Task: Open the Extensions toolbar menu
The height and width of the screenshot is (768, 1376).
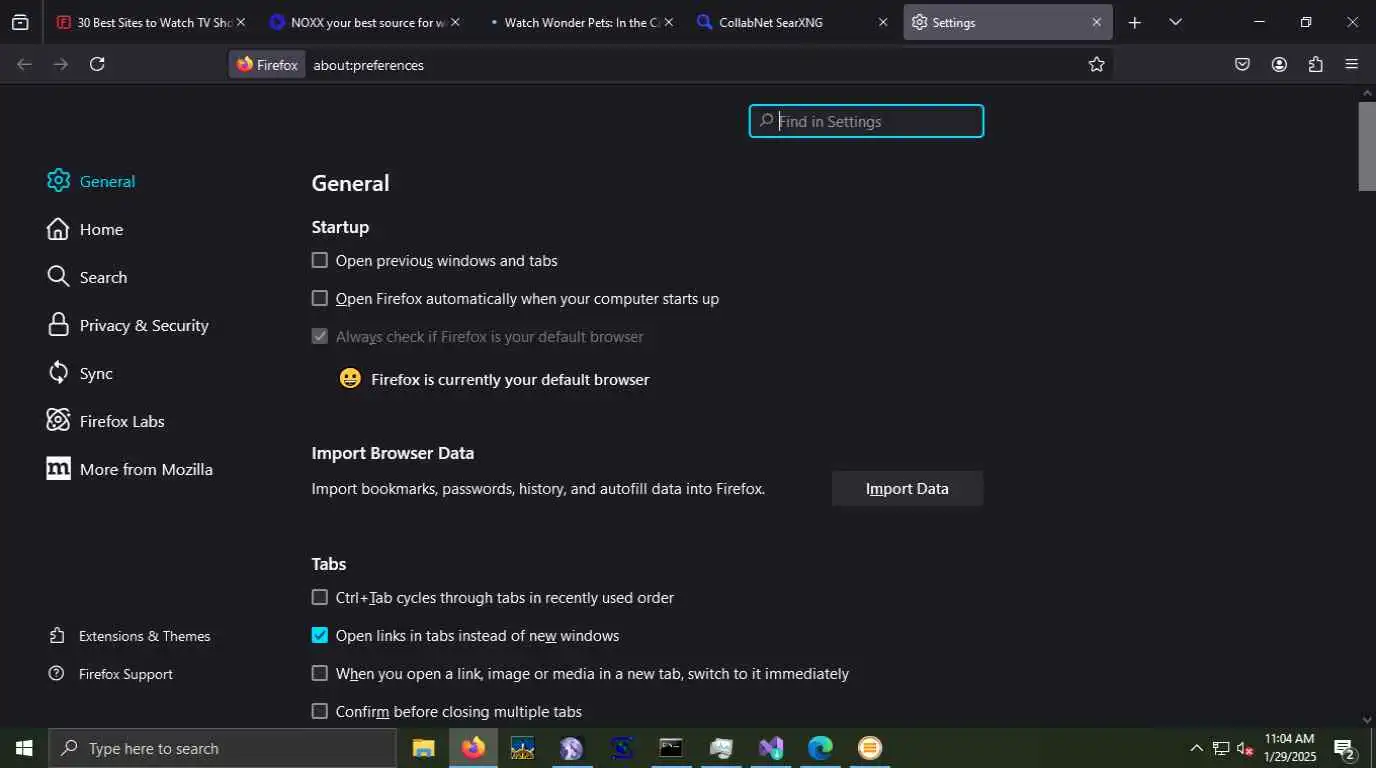Action: click(1315, 64)
